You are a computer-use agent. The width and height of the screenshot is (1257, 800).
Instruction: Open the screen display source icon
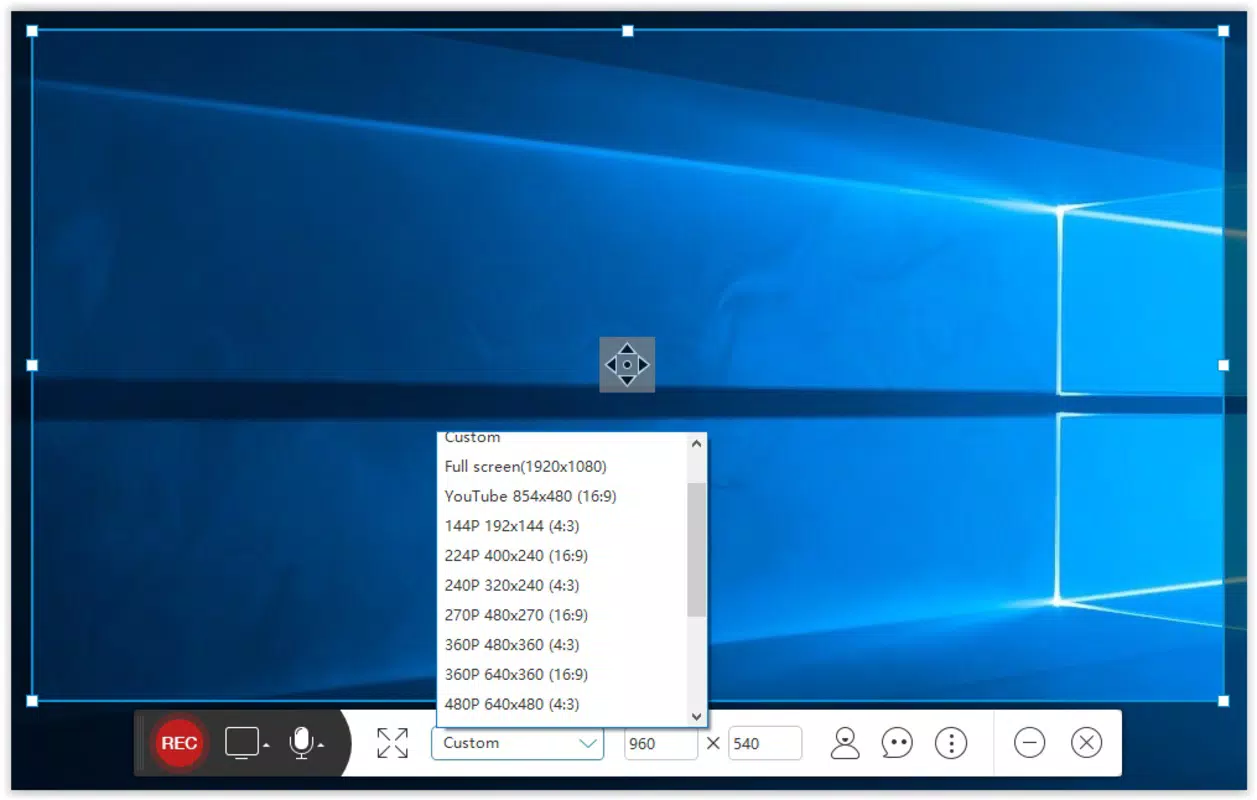241,743
